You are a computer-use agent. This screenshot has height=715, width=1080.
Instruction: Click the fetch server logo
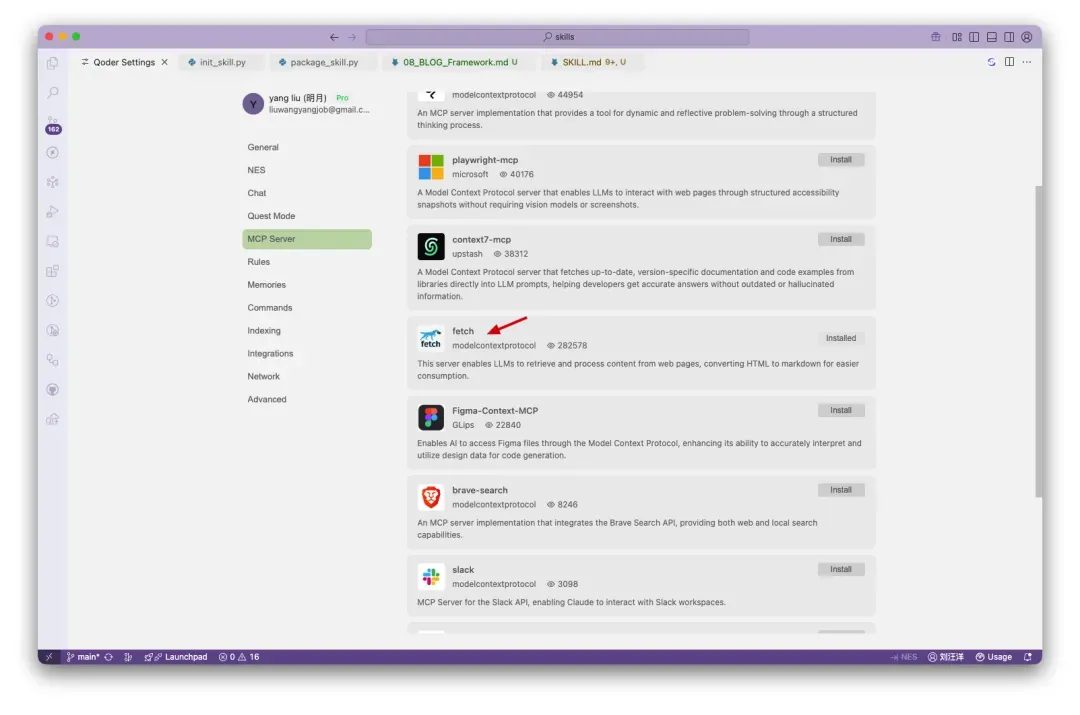[430, 338]
